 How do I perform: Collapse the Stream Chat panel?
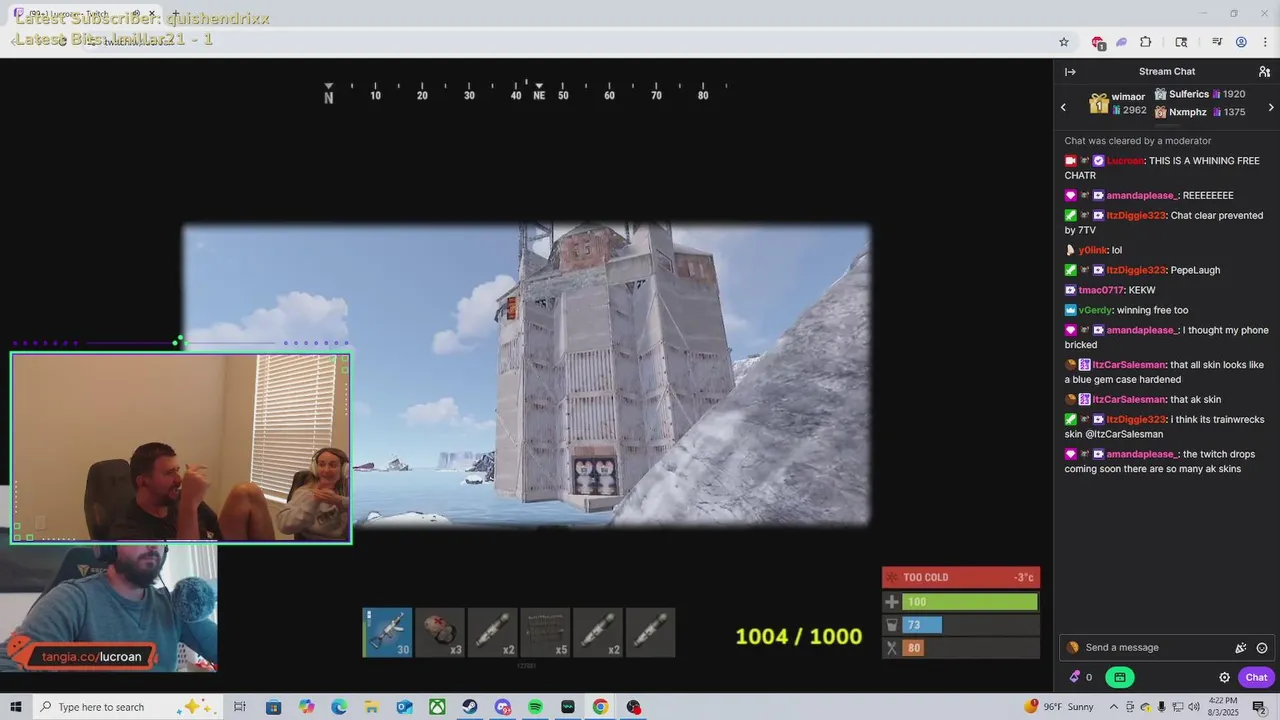1070,72
